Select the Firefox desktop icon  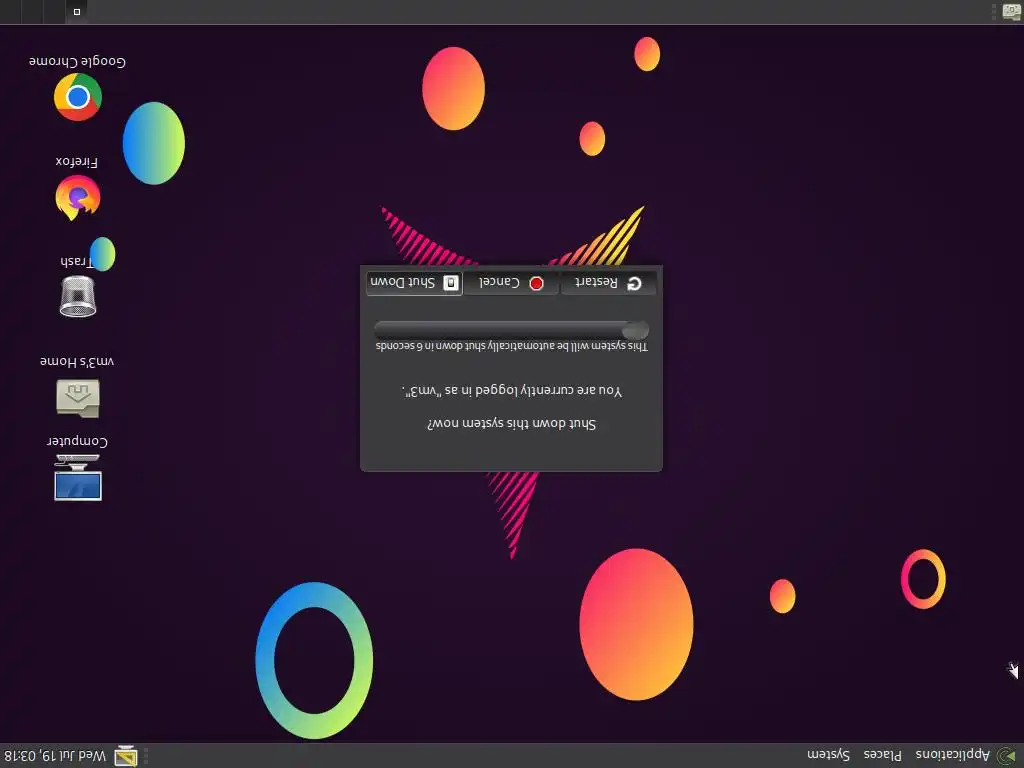pos(78,197)
